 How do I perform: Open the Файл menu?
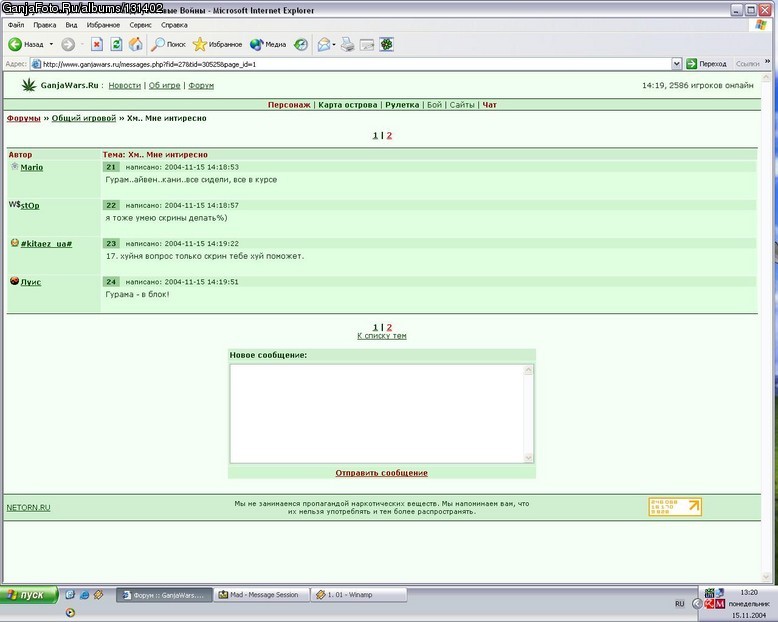point(16,25)
